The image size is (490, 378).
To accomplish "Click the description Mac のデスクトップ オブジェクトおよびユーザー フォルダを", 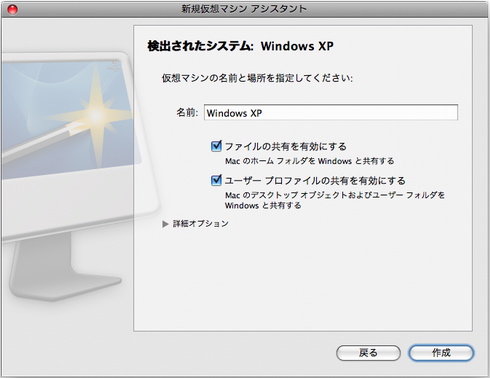I will point(335,195).
